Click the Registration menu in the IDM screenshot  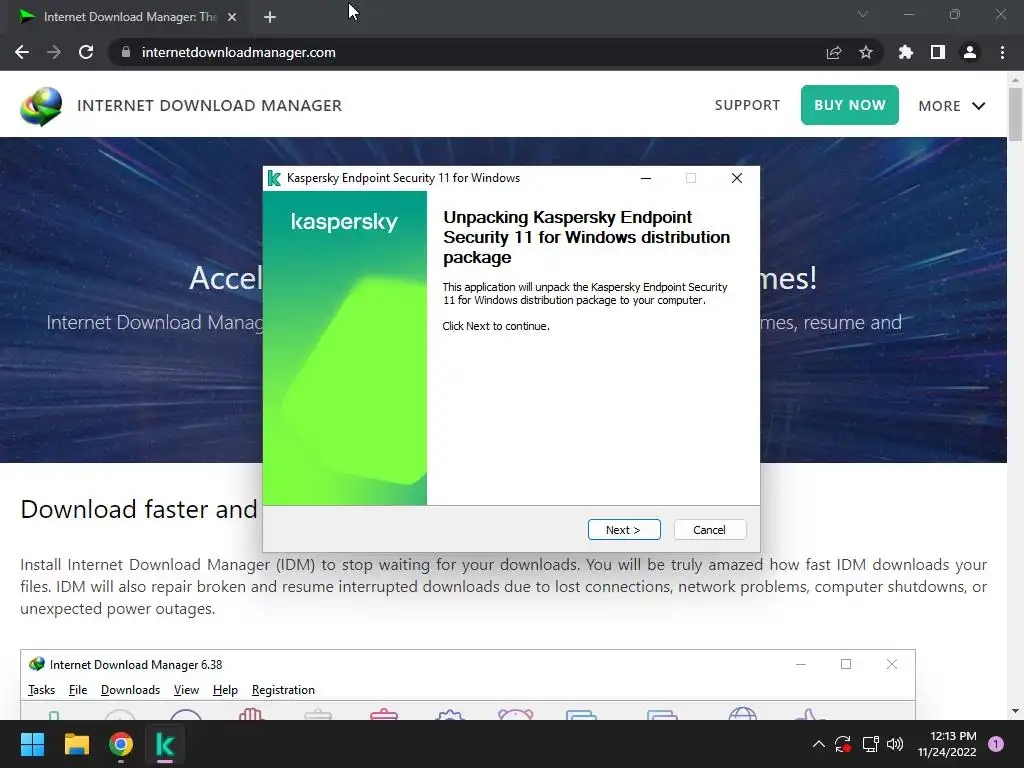pos(283,690)
